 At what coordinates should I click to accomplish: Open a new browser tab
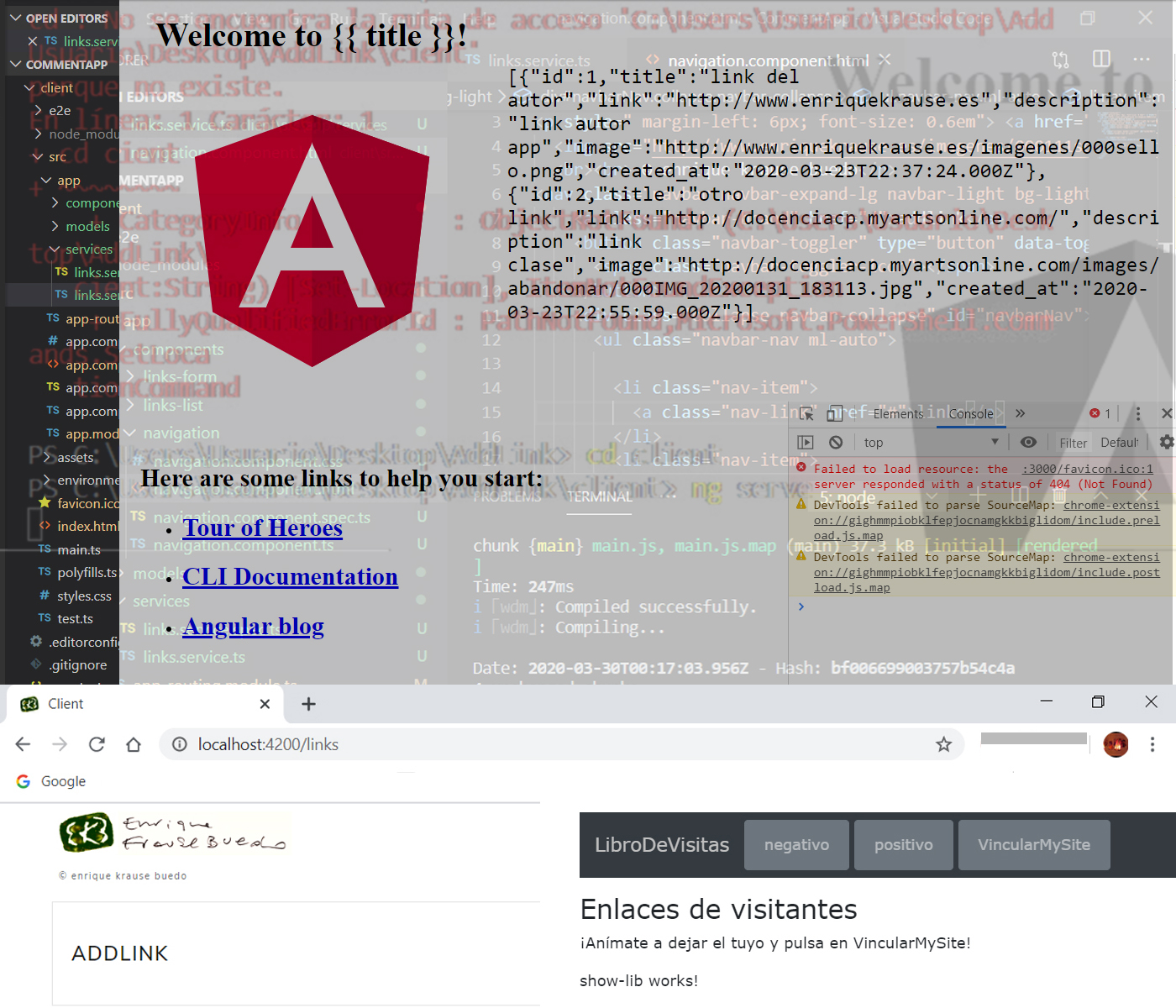pos(308,704)
